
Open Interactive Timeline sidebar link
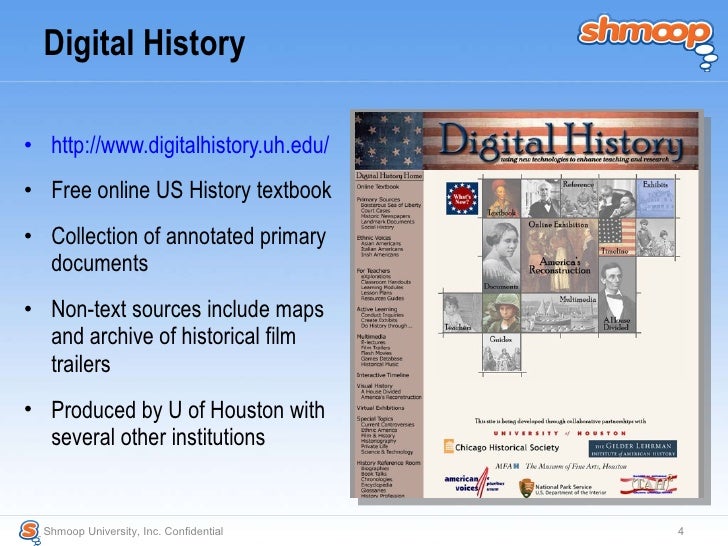point(383,375)
